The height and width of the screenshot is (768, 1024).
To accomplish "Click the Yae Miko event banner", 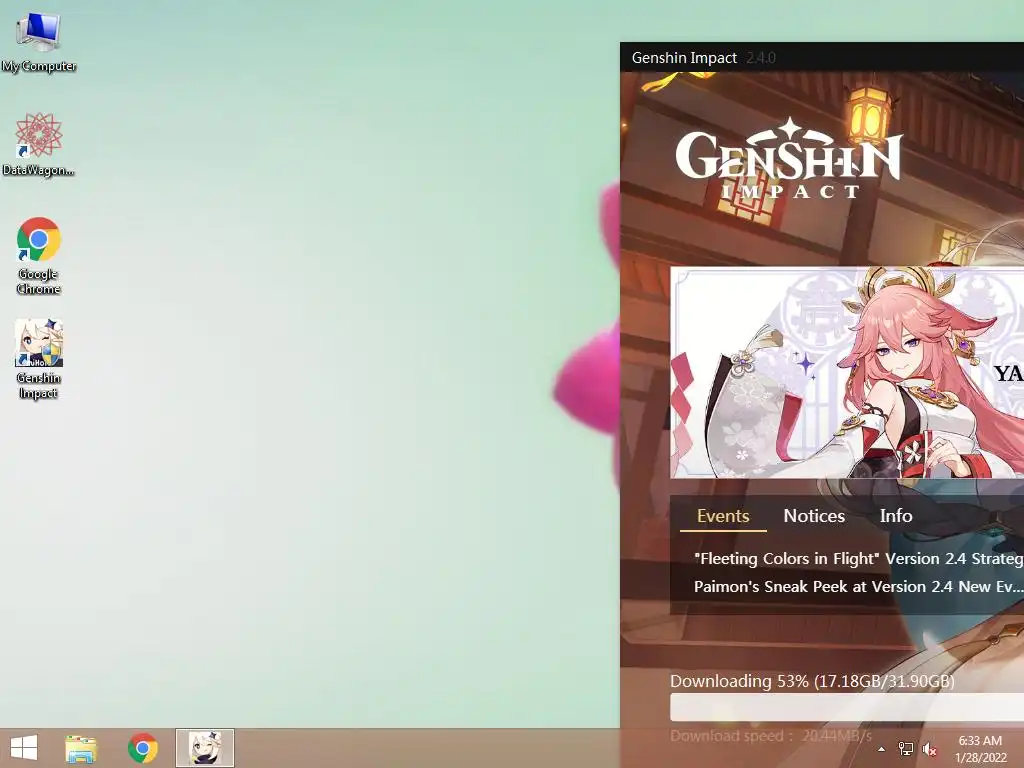I will click(x=847, y=372).
